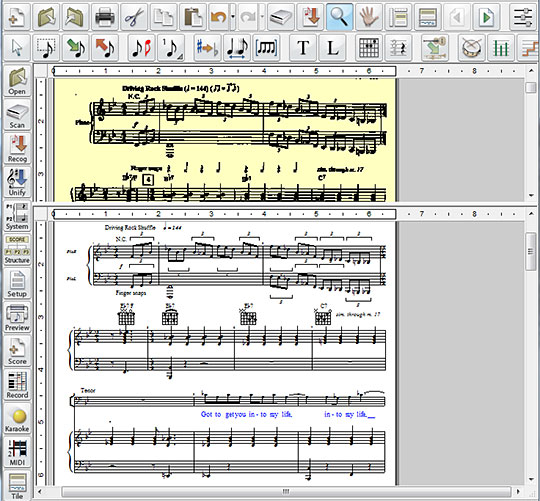Click the lower pane vertical scrollbar thumb
The height and width of the screenshot is (501, 540).
531,251
